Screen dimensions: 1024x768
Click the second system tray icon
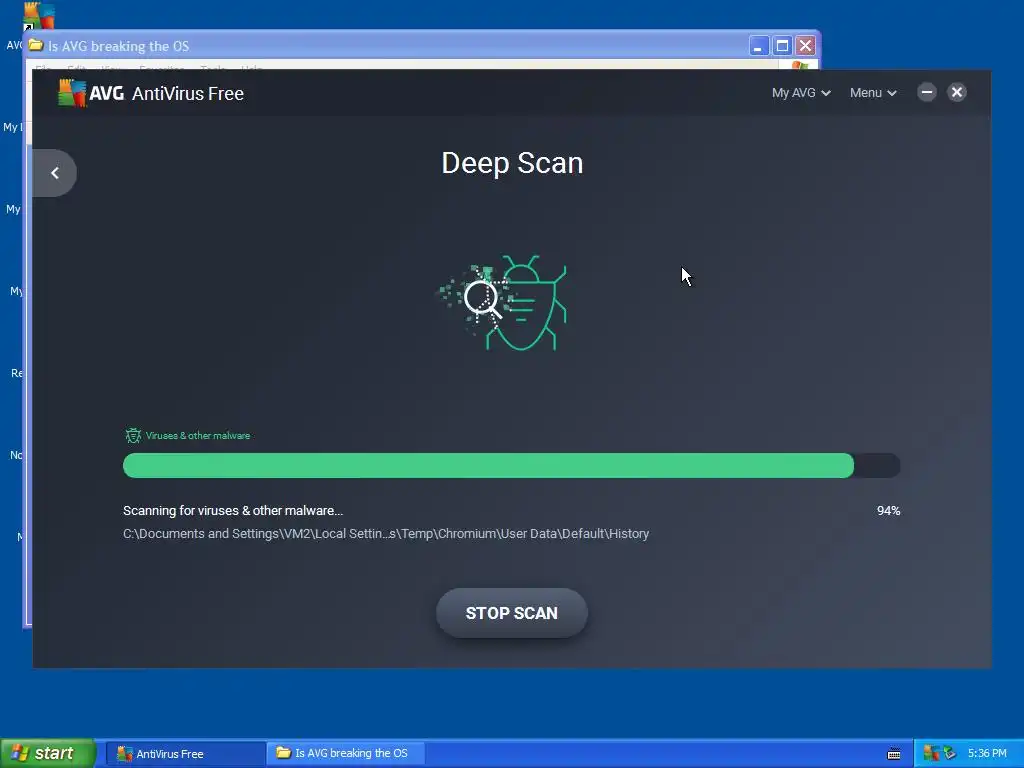(x=950, y=753)
